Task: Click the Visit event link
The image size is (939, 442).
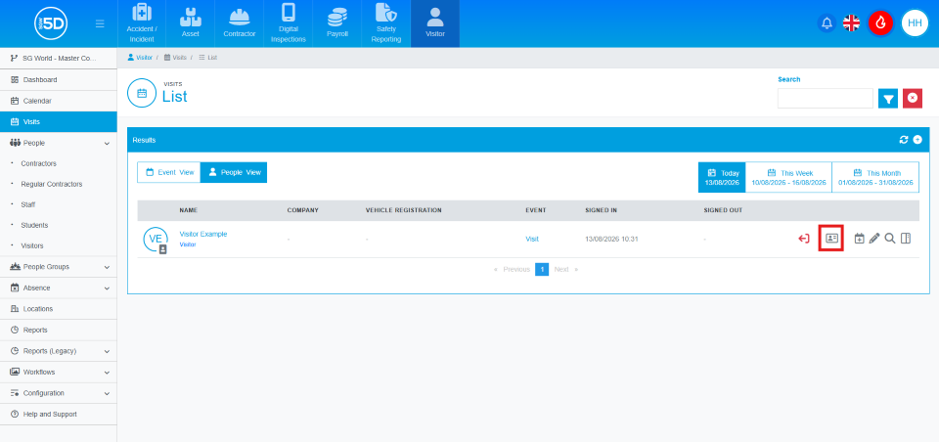Action: click(x=532, y=239)
